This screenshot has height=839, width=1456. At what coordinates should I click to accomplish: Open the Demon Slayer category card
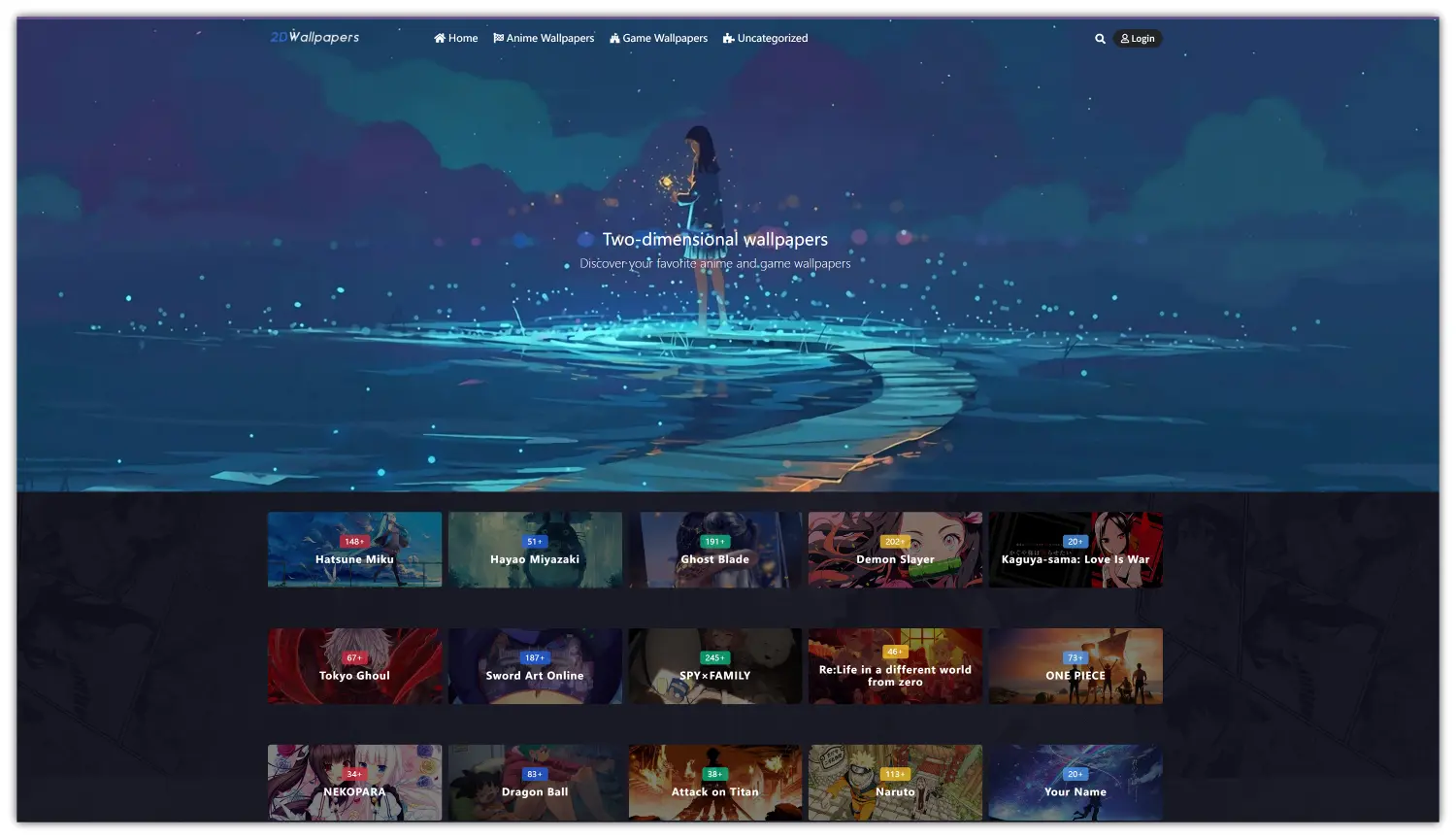coord(895,550)
